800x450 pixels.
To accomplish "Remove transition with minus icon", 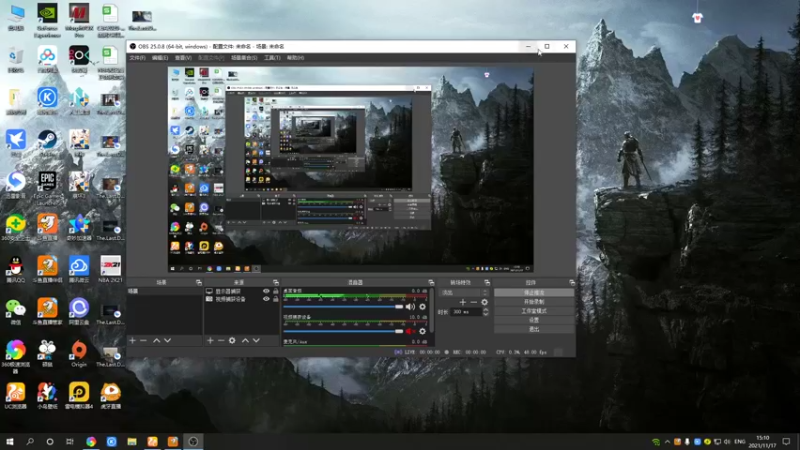I will tap(473, 302).
